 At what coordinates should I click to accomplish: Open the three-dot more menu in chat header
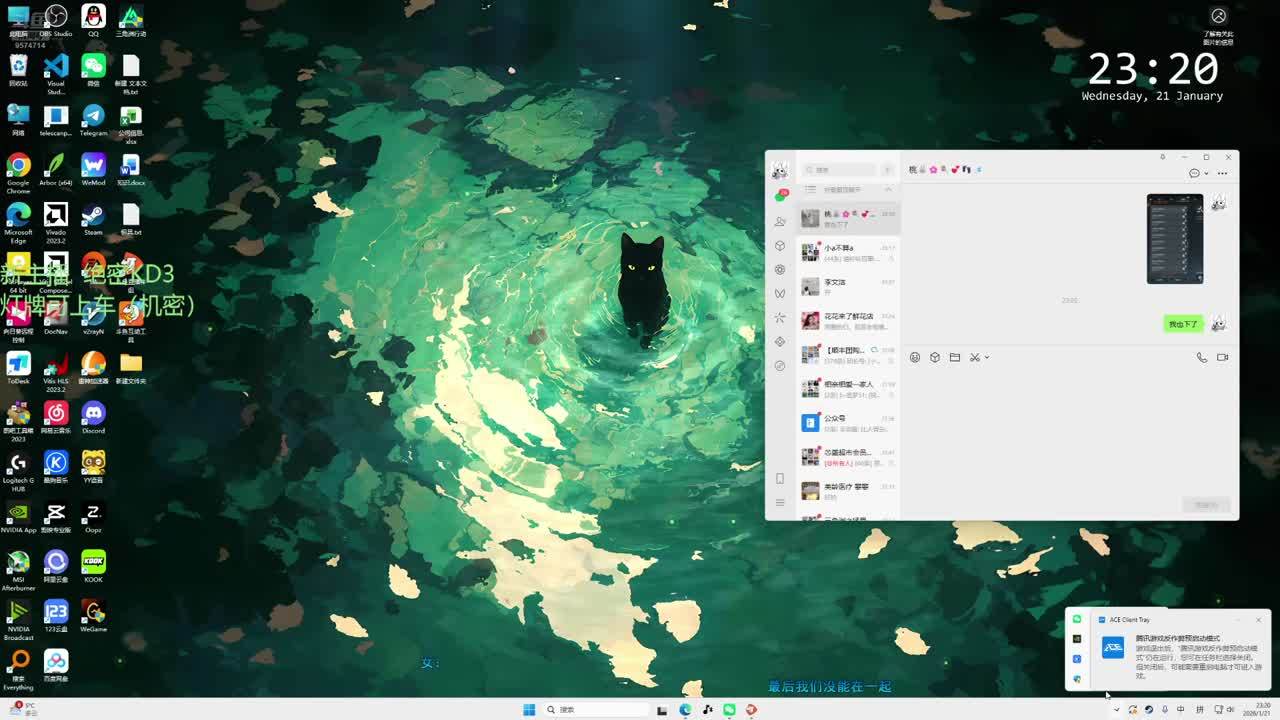point(1222,174)
